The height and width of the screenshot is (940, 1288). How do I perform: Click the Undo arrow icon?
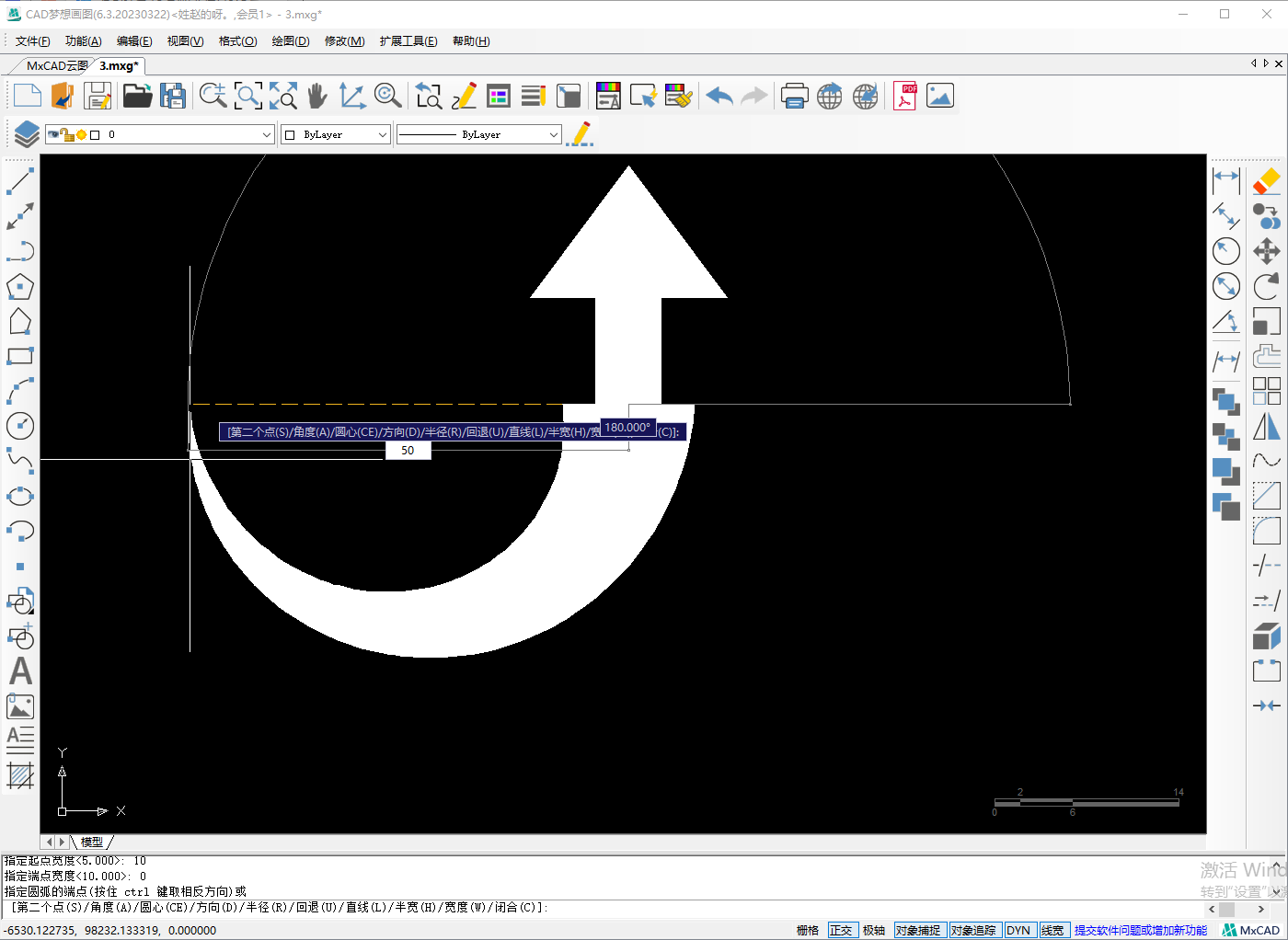point(719,96)
